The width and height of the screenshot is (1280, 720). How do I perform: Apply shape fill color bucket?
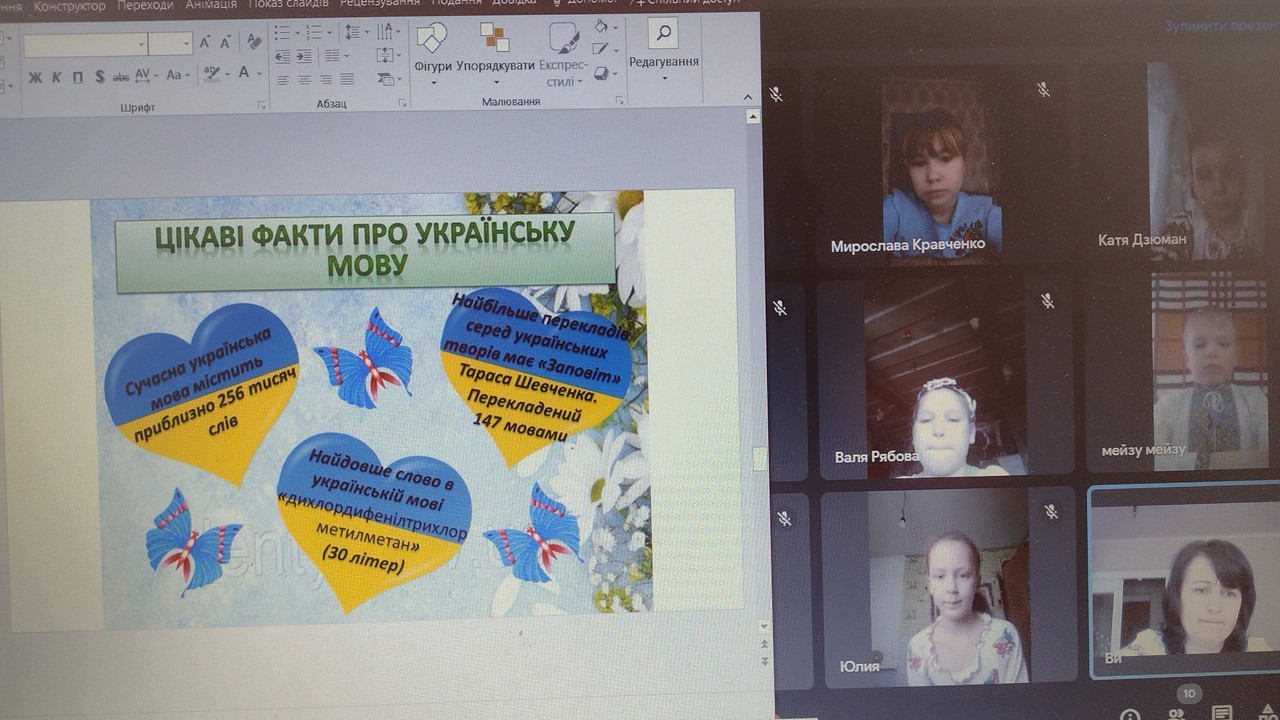coord(601,26)
